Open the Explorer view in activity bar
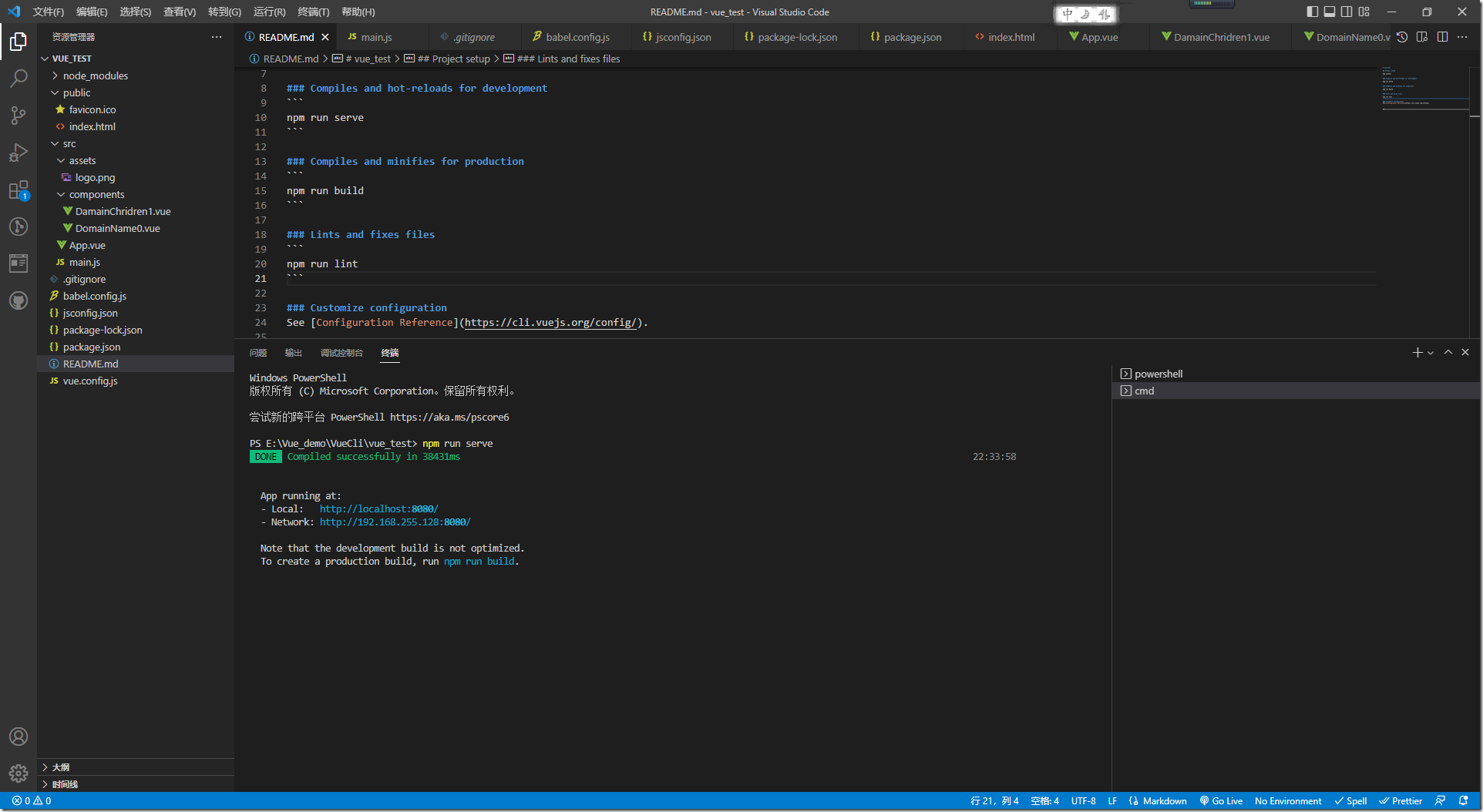This screenshot has height=812, width=1483. coord(18,41)
